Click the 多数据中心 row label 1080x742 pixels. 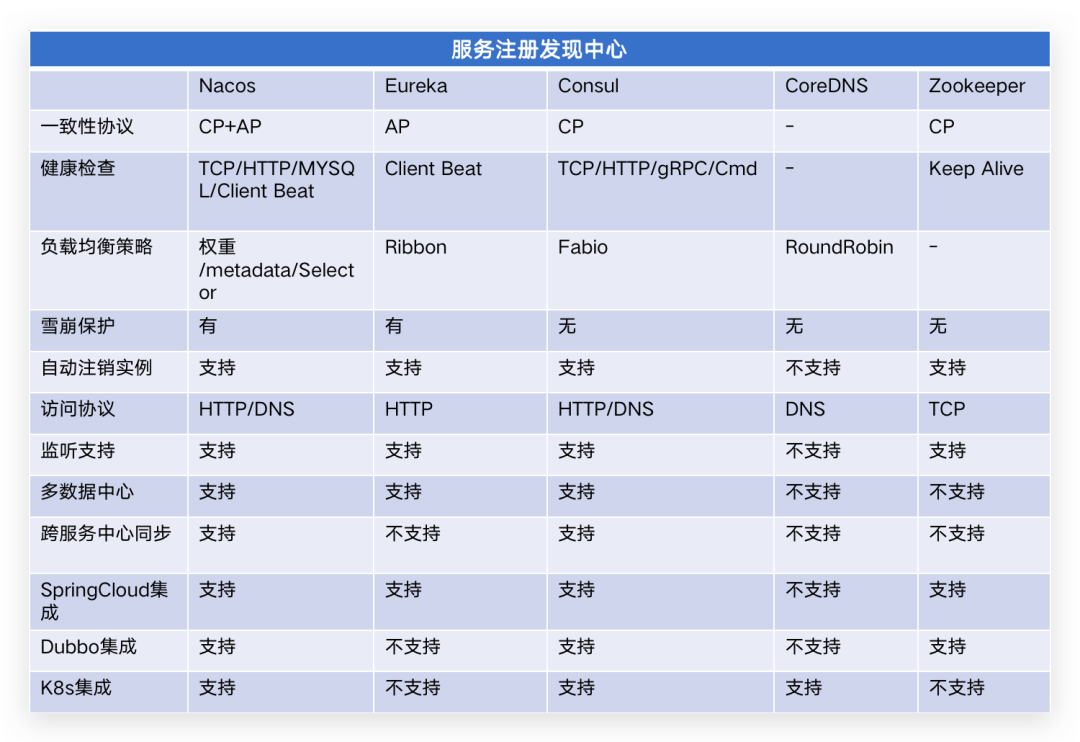(x=87, y=492)
